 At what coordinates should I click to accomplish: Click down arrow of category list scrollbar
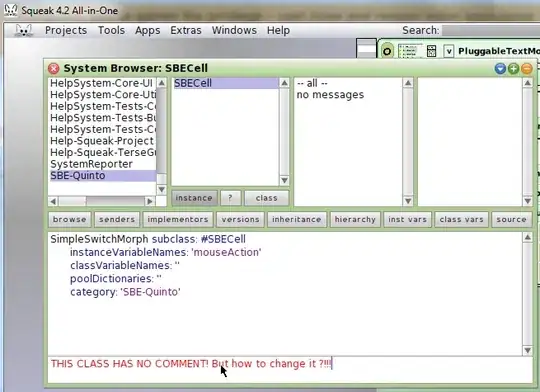(161, 189)
